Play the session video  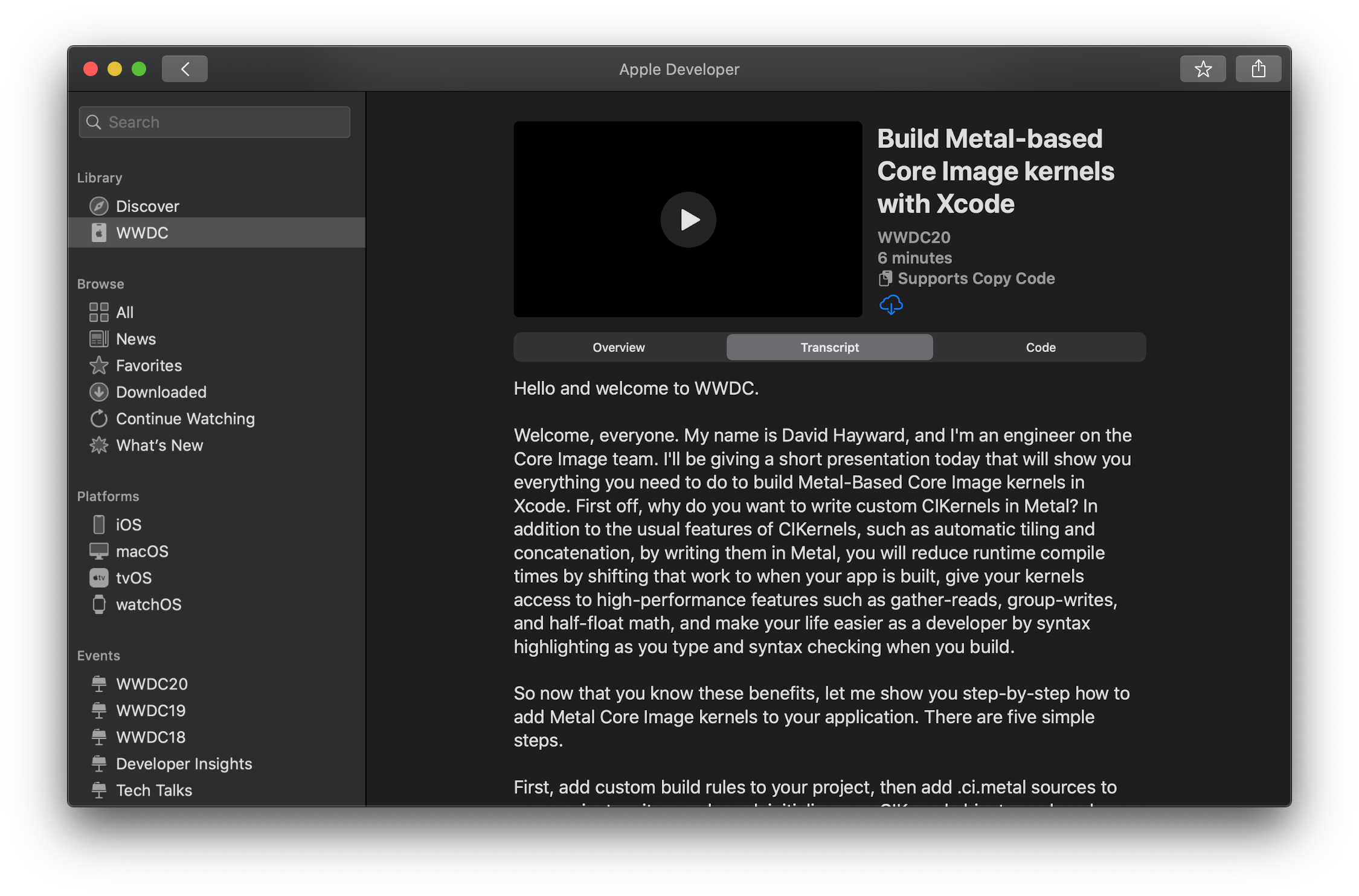(x=688, y=220)
